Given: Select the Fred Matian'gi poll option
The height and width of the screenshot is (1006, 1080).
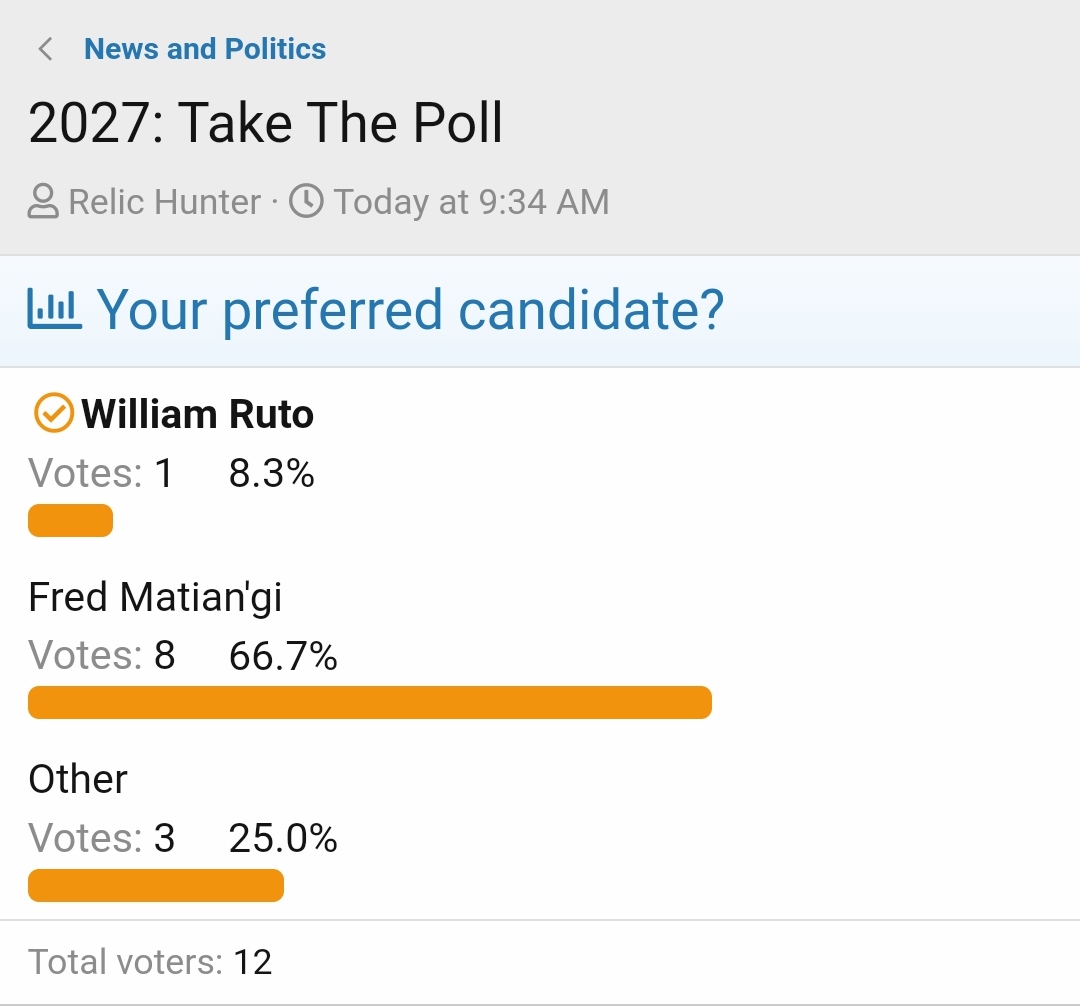Looking at the screenshot, I should coord(155,596).
